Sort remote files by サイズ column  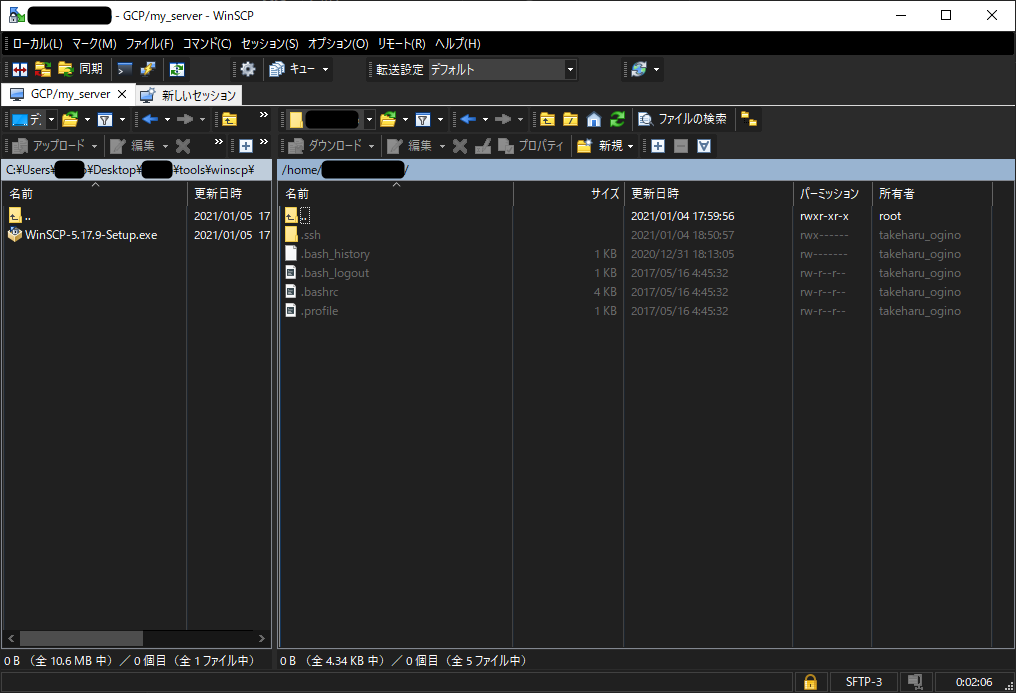tap(568, 194)
